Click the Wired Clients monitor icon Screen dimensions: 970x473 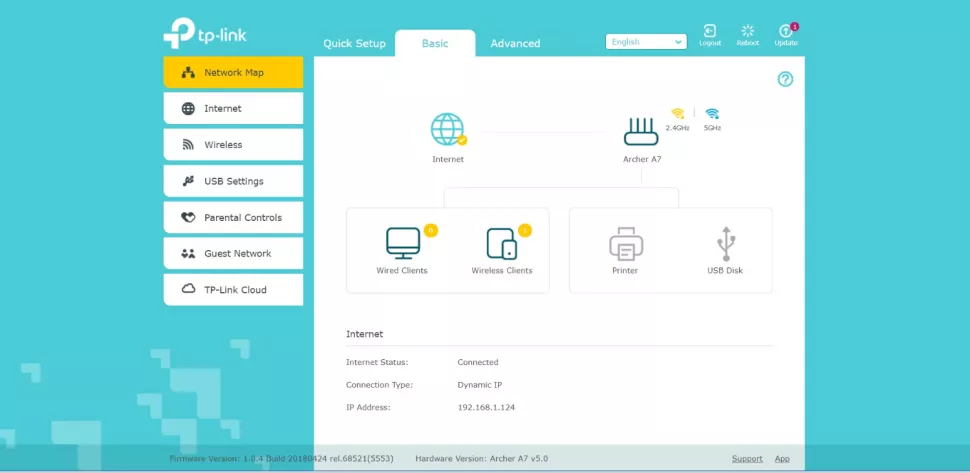[403, 244]
